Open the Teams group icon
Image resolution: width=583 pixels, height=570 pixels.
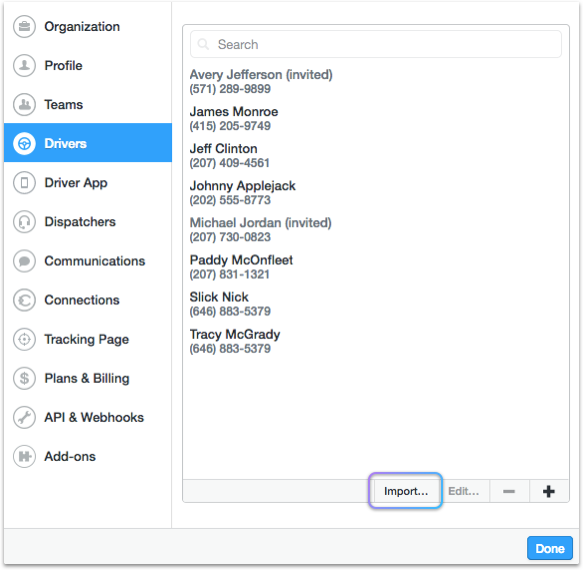point(24,104)
